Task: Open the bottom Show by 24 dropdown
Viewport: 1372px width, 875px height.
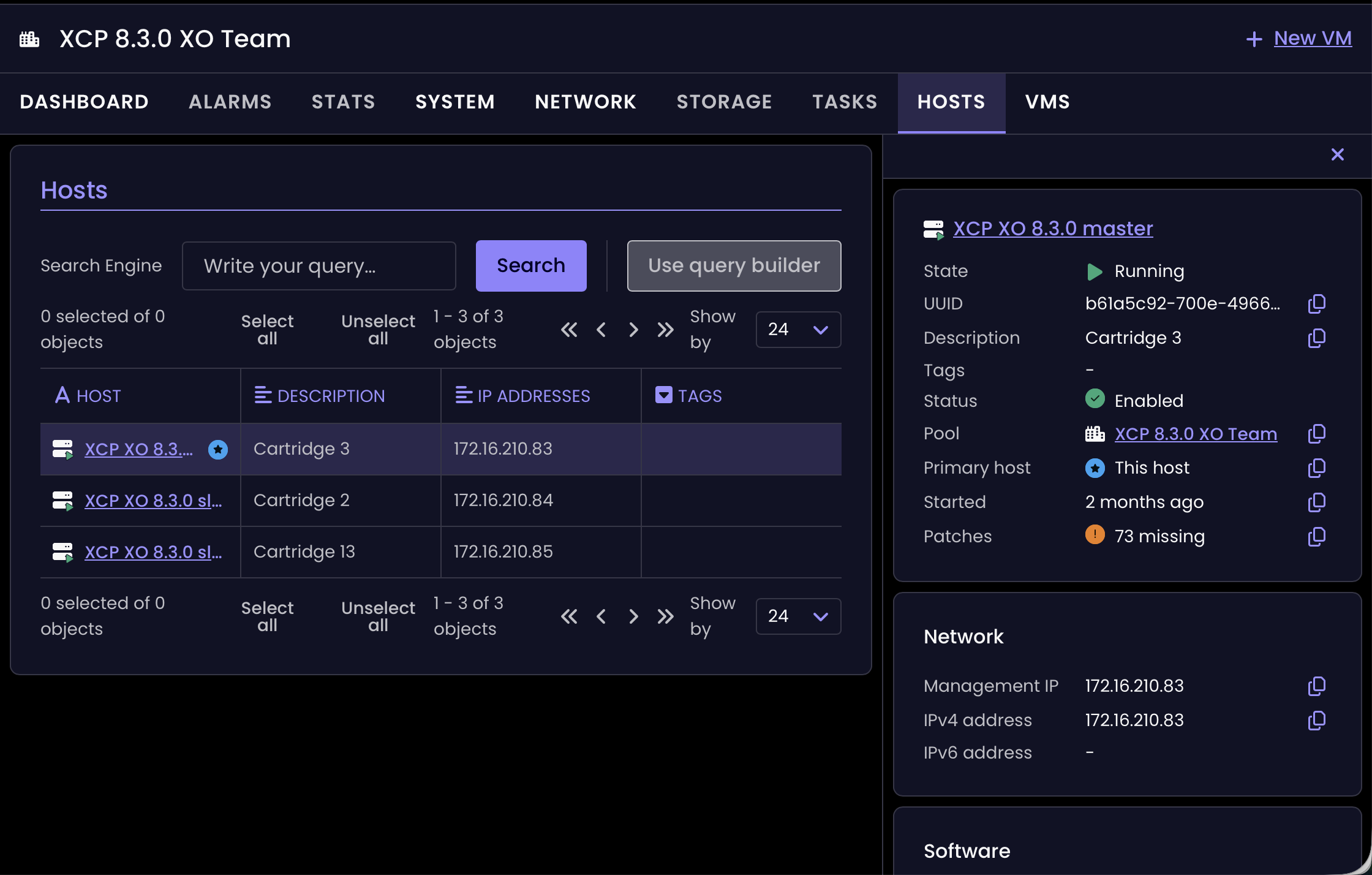Action: click(x=798, y=616)
